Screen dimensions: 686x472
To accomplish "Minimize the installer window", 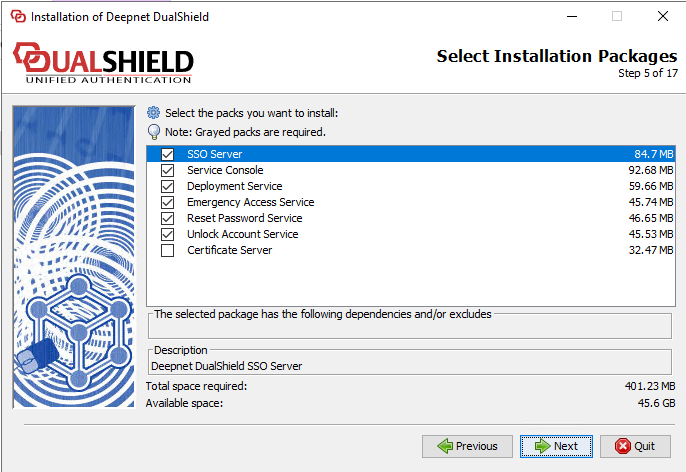I will tap(571, 17).
